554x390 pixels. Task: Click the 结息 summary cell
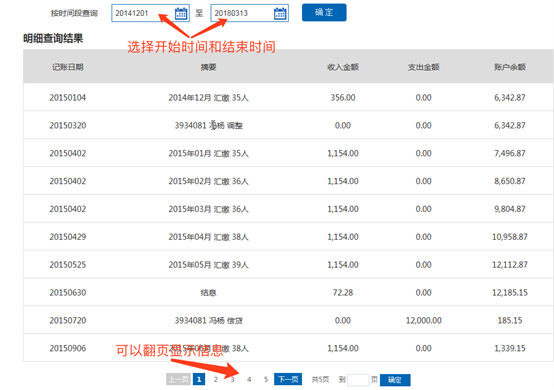click(208, 292)
